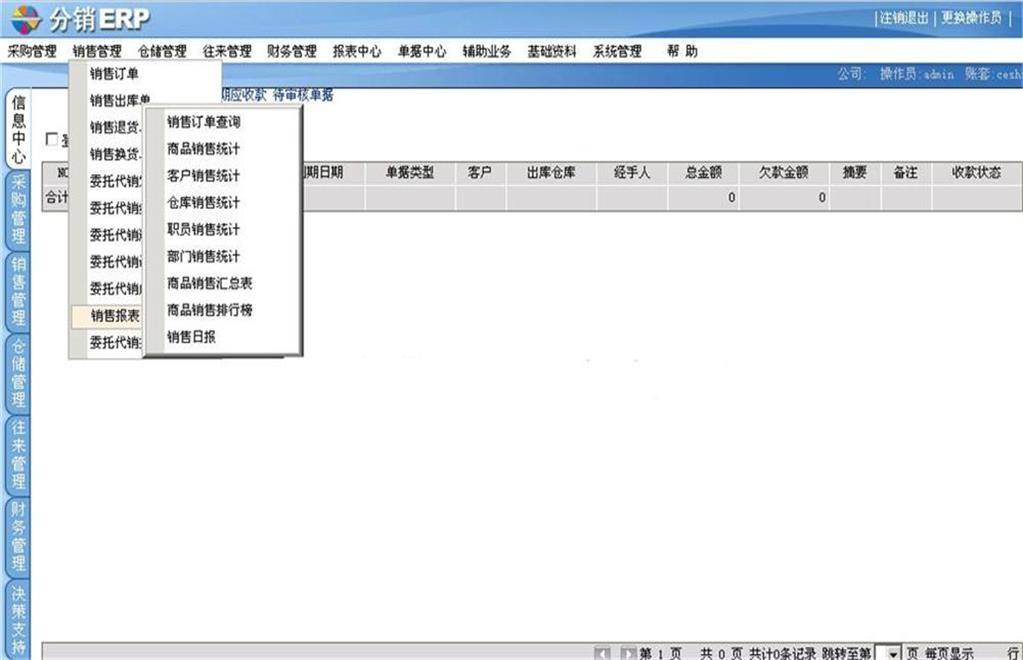
Task: Open the 销售管理 menu
Action: pos(97,52)
